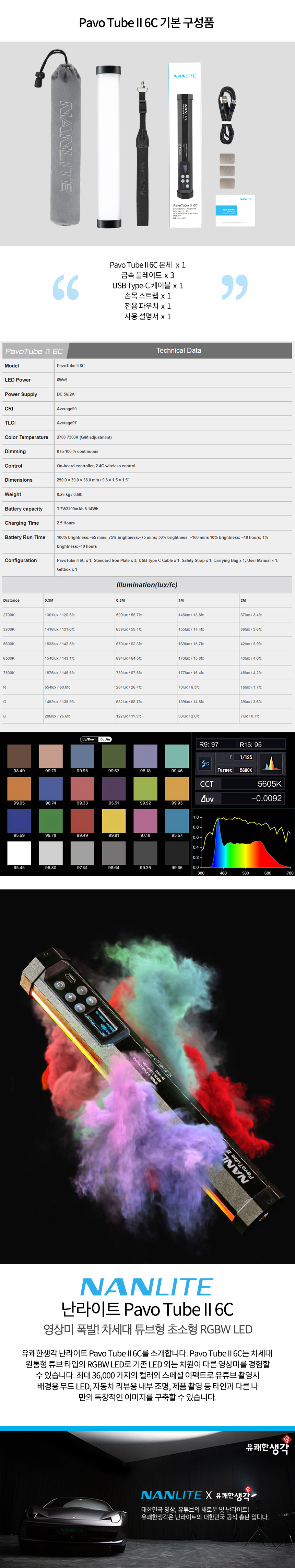Click the small spectrum graph icon beside 1/125

(271, 763)
